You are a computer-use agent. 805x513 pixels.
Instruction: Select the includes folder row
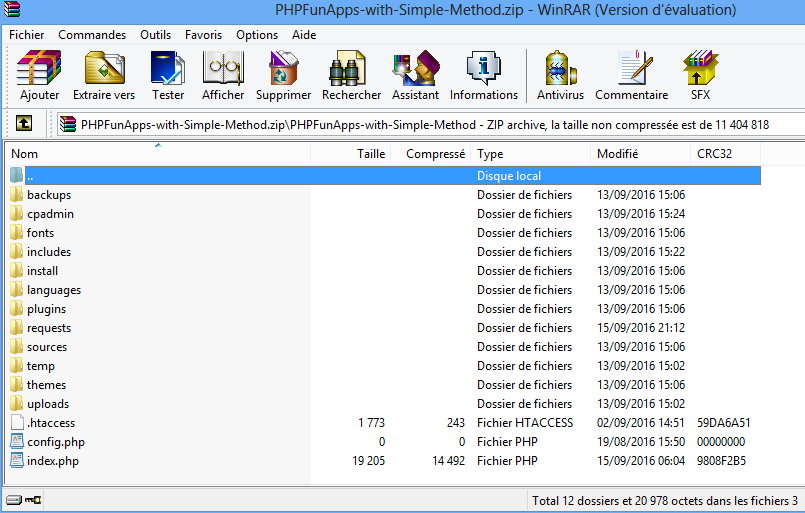coord(384,252)
